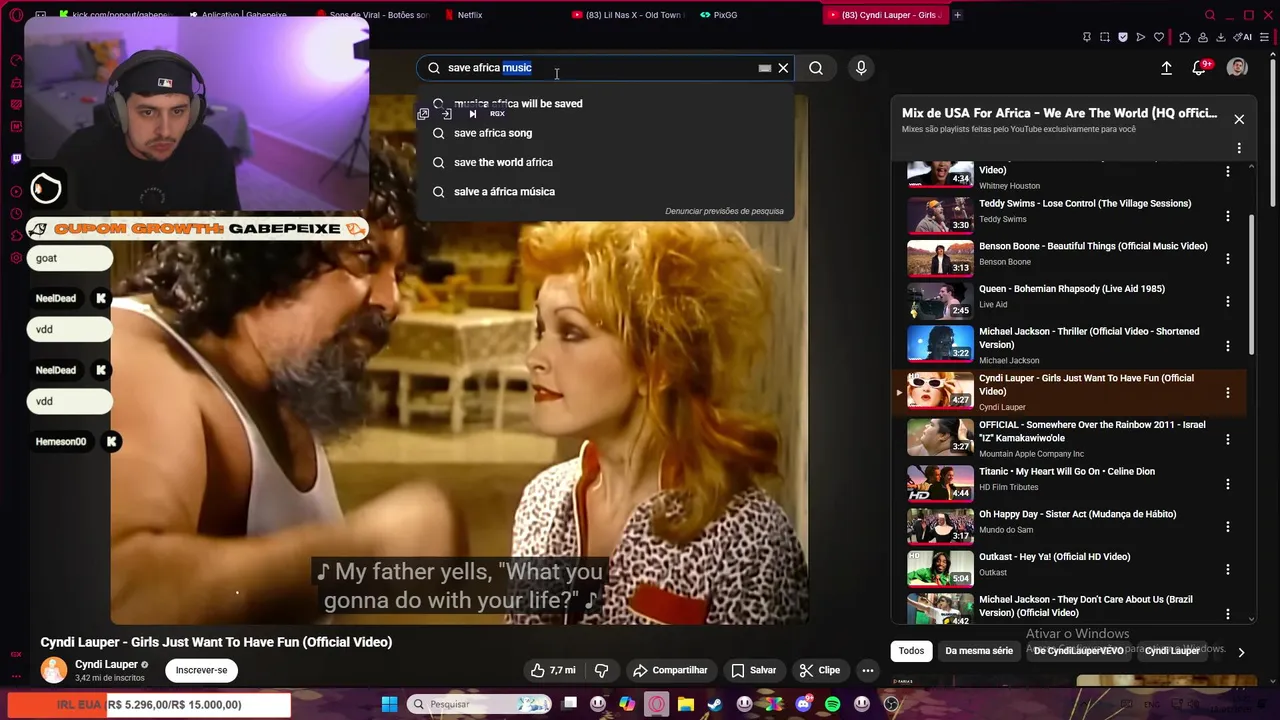
Task: Open the Cyndi Lauper channel name
Action: point(106,664)
